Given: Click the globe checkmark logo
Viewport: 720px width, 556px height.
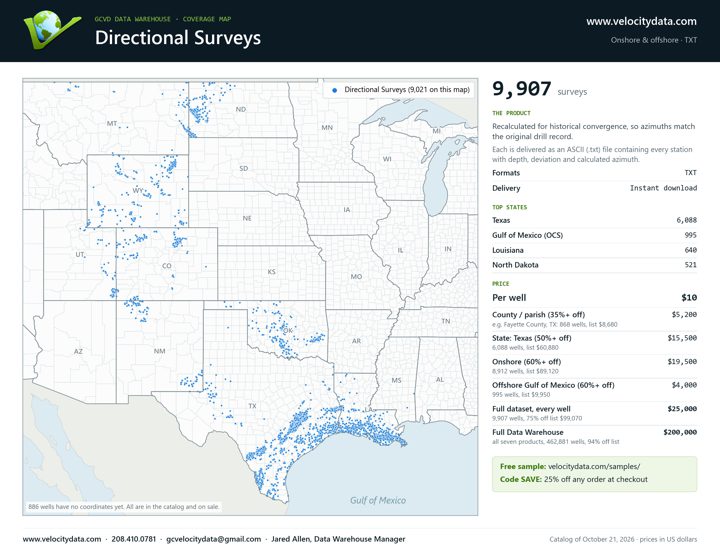Looking at the screenshot, I should [52, 29].
